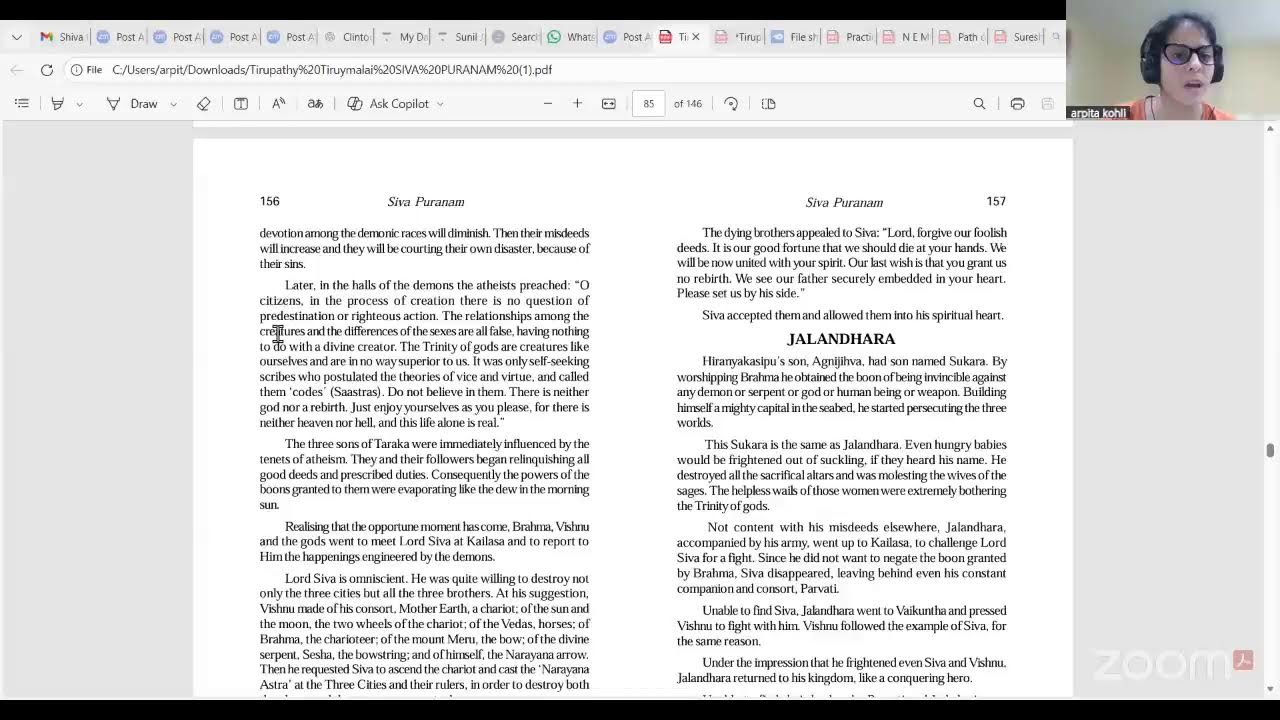Switch to the 'Tirup PDF tab
The image size is (1280, 720).
pyautogui.click(x=740, y=37)
